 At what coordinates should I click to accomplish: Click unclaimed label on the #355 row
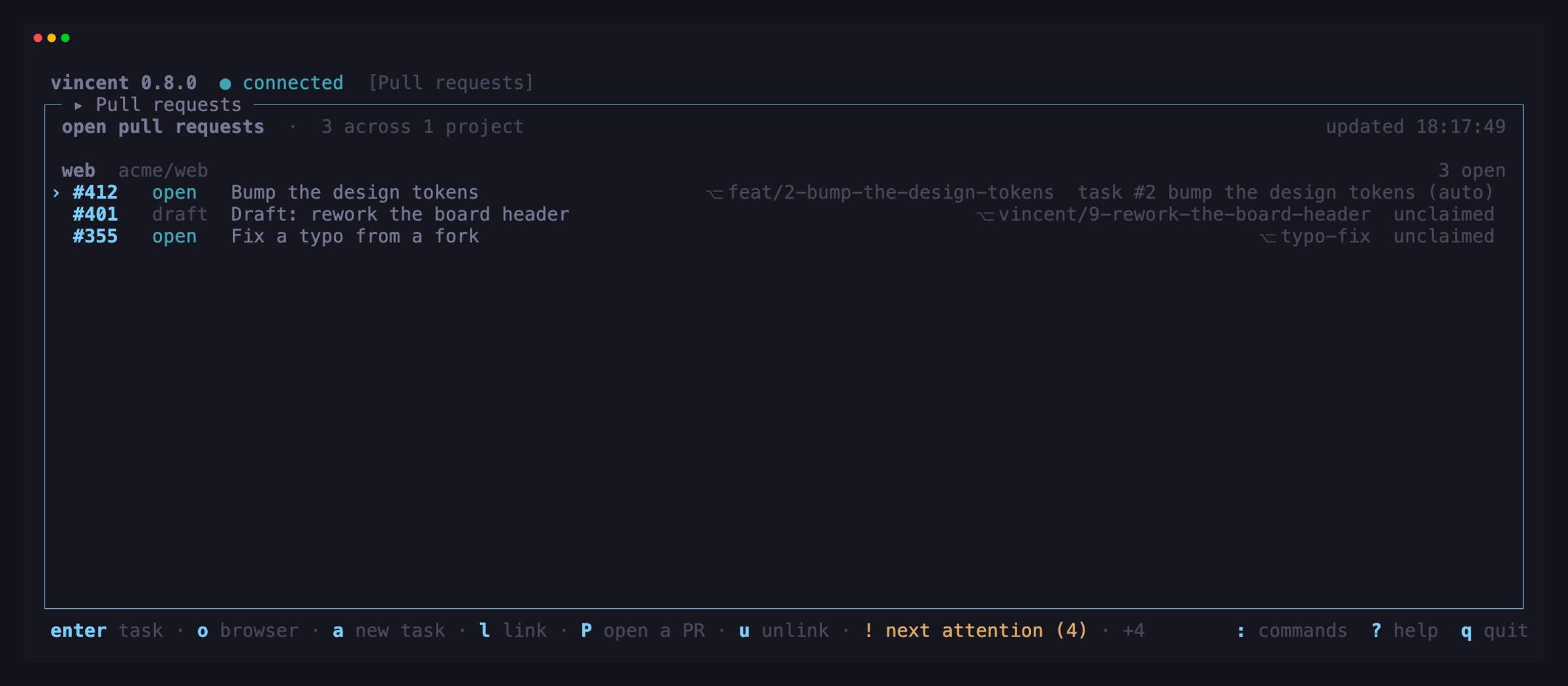coord(1444,237)
